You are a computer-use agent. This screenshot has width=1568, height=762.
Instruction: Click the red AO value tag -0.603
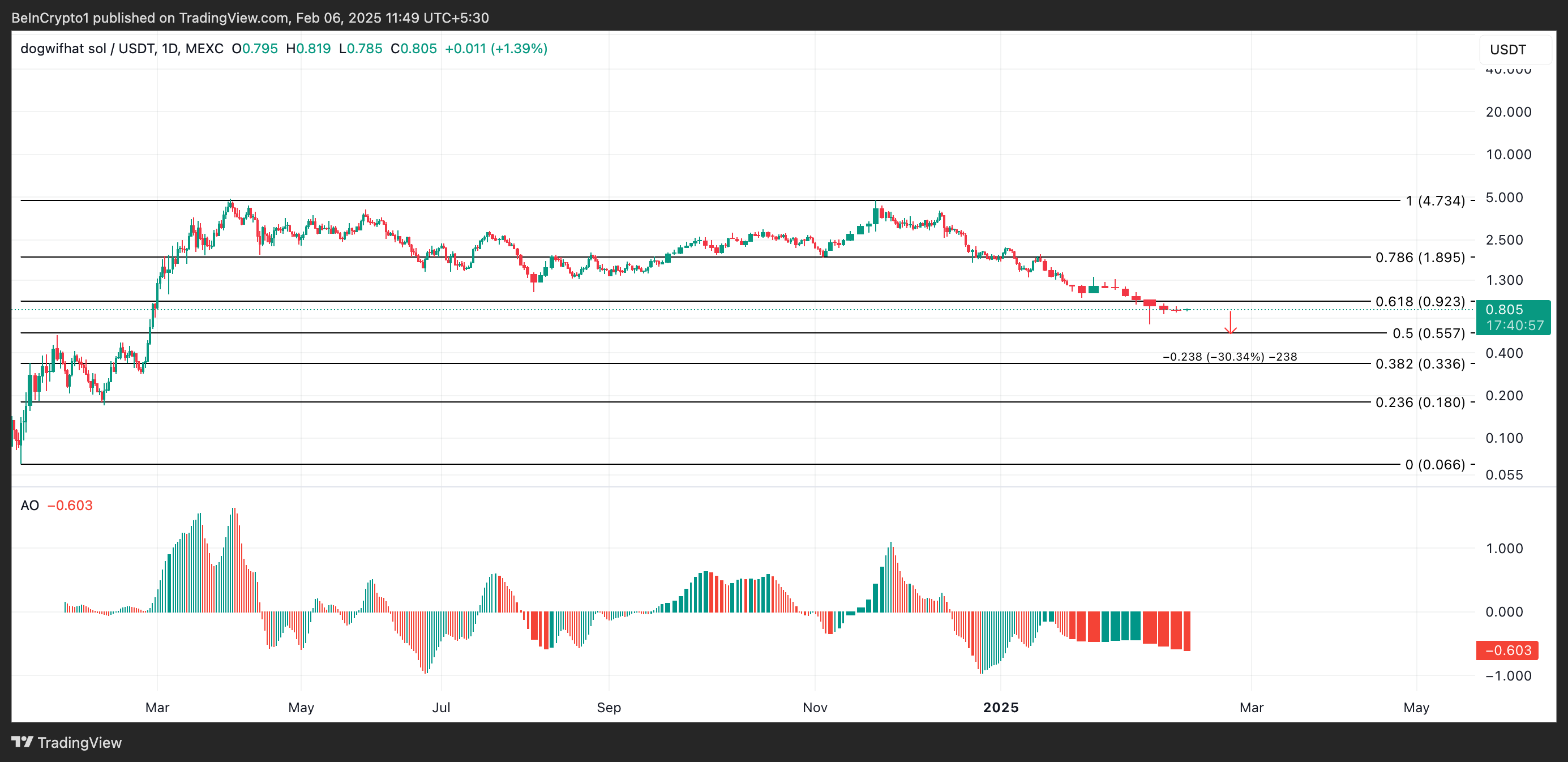click(1507, 650)
